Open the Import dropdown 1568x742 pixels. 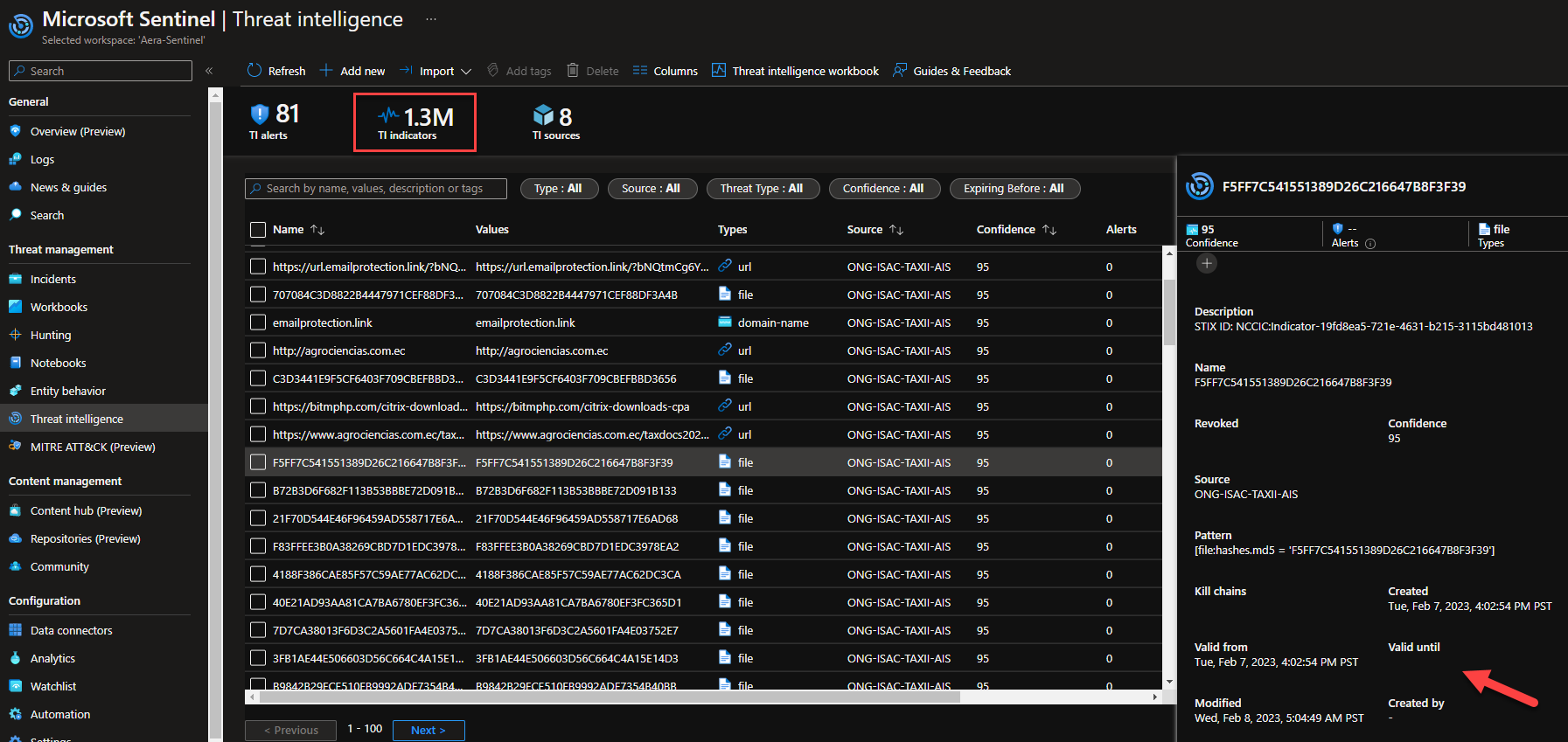click(x=436, y=71)
